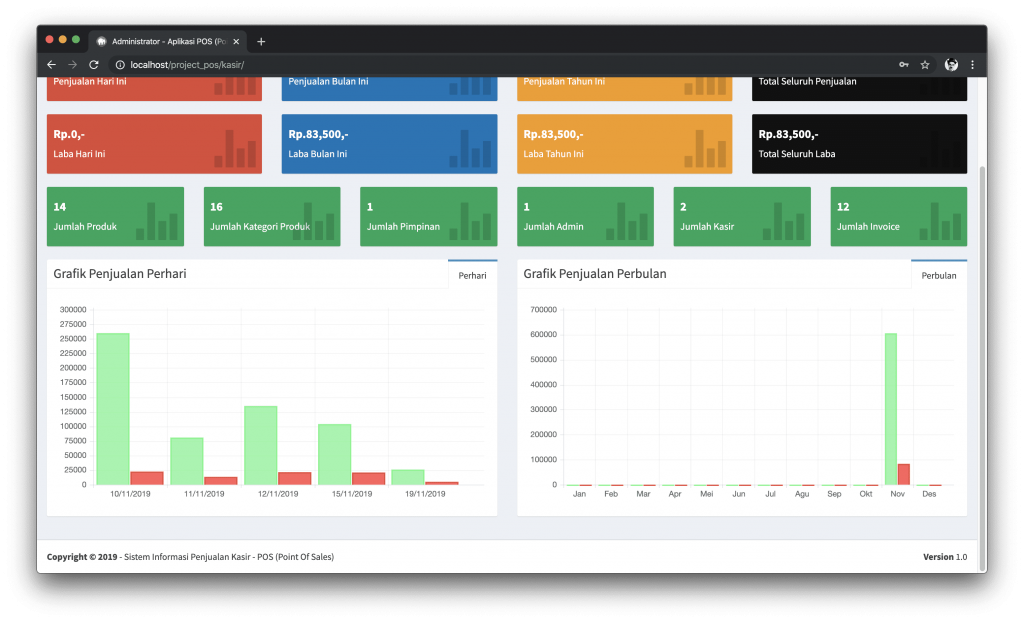Close the Administrator Aplikasi POS tab

pos(236,41)
